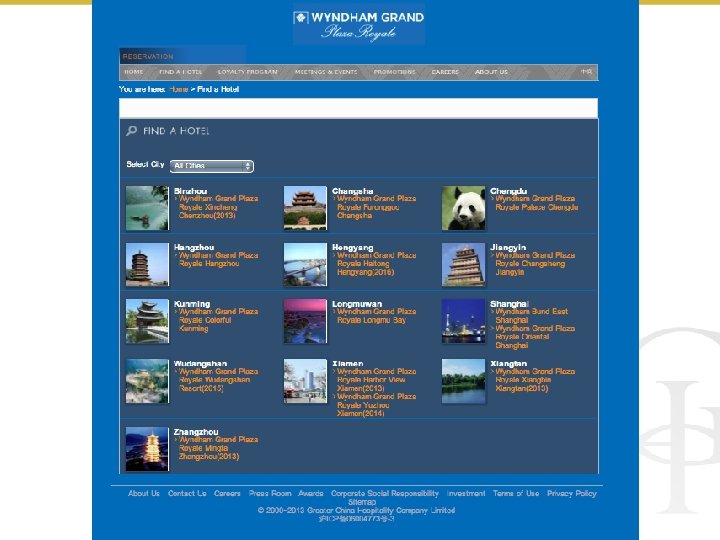Open Careers in the navigation bar
Screen dimensions: 720x540
(445, 72)
